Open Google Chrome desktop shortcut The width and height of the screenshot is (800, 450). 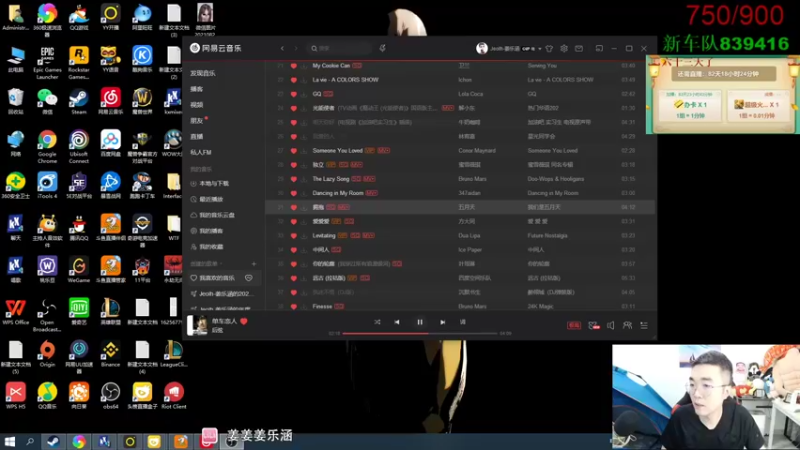tap(47, 147)
